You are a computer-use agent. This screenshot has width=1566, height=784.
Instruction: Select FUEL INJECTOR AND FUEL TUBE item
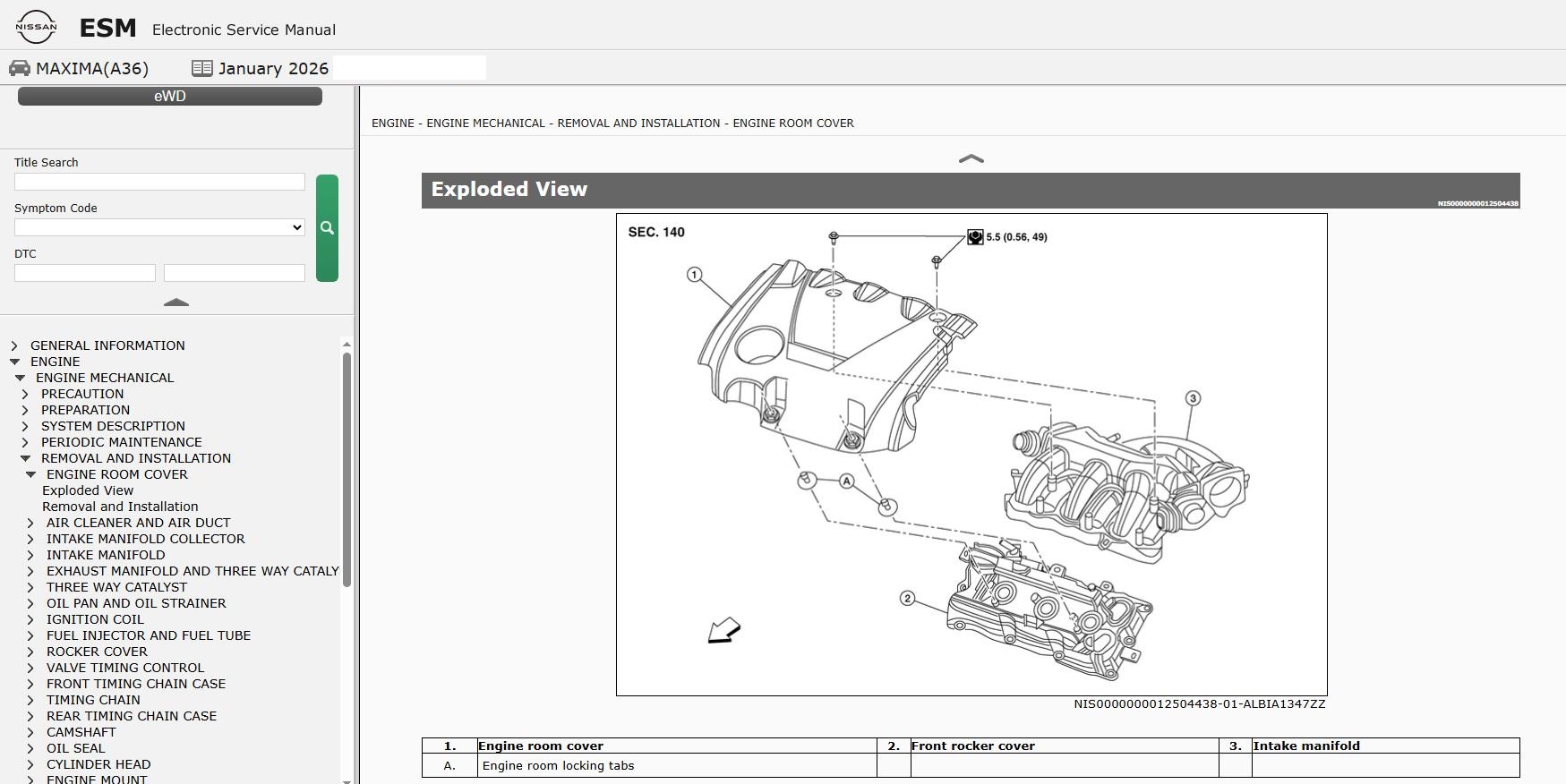coord(149,635)
